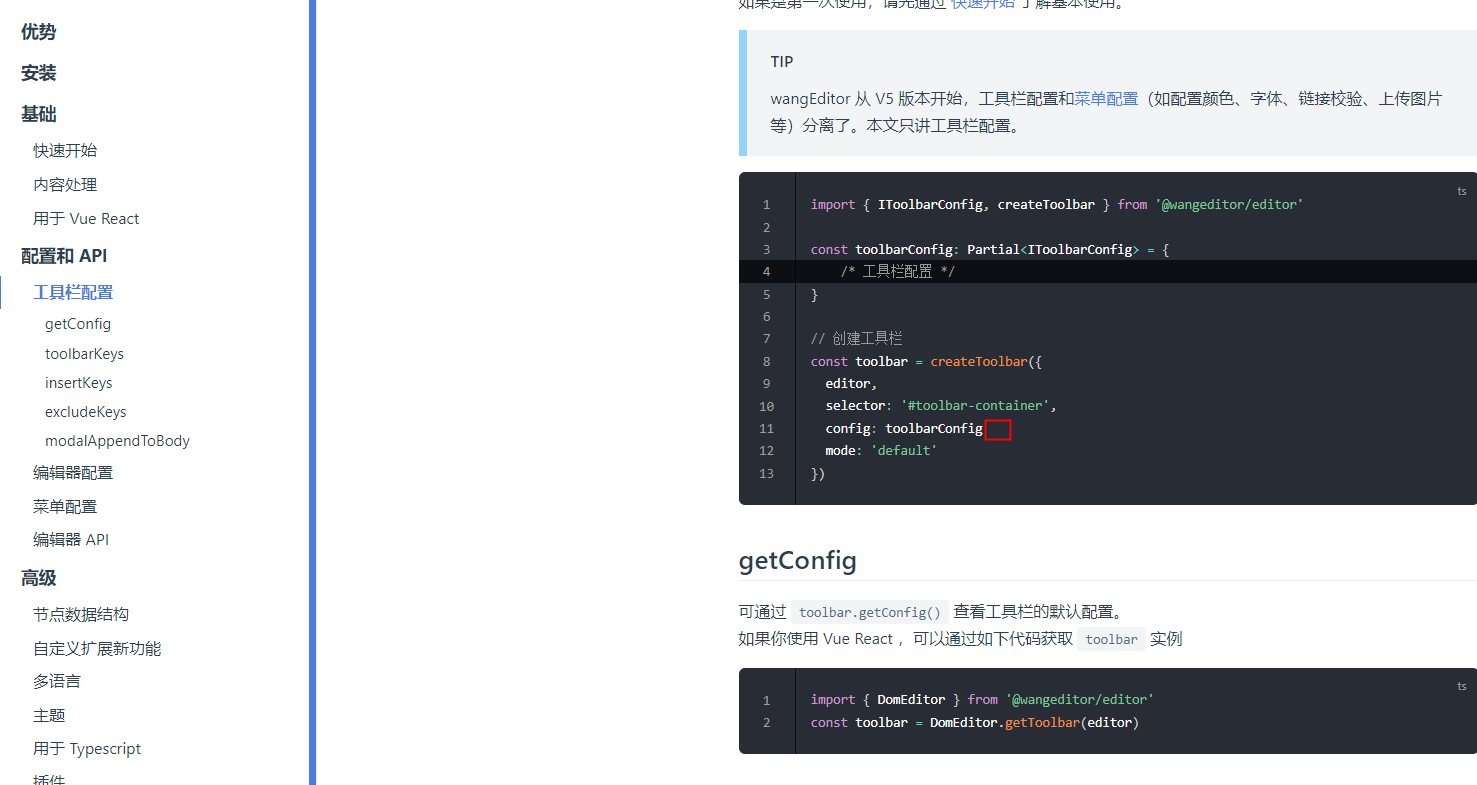Select the red-boxed area after toolbarConfig

coord(998,428)
